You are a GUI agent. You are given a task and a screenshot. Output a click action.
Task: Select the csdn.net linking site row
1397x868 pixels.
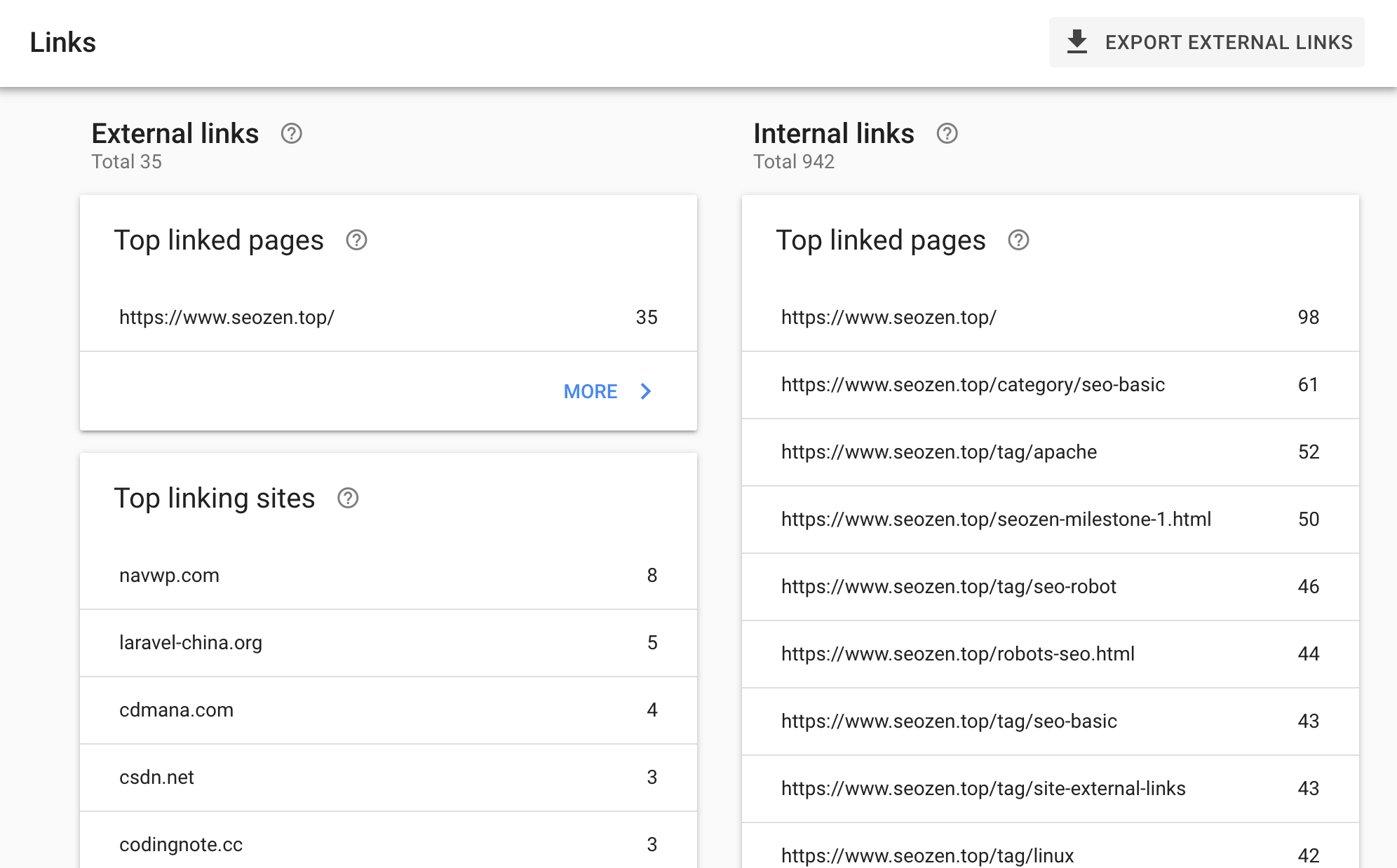click(389, 778)
